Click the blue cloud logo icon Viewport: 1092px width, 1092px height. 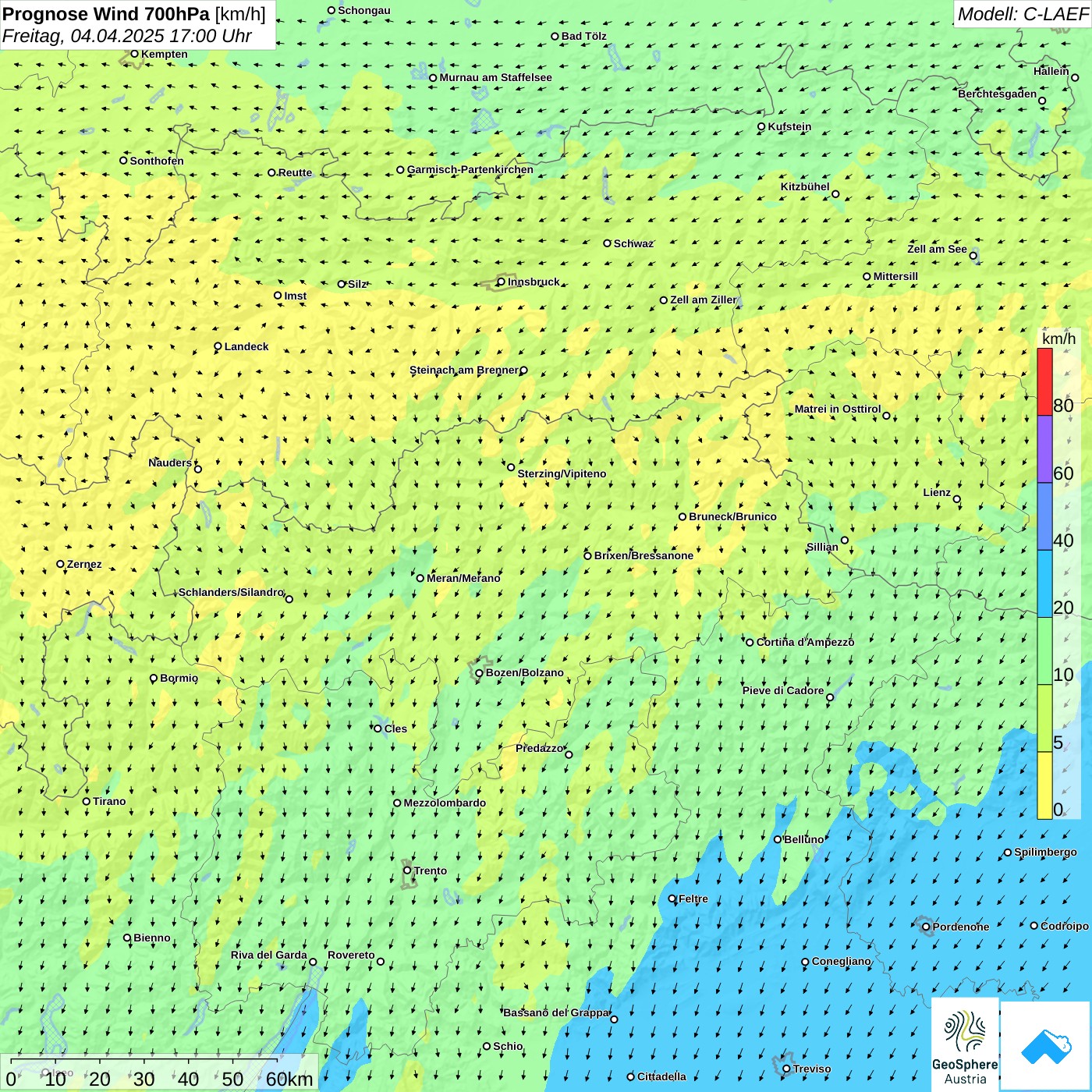(x=1046, y=1046)
